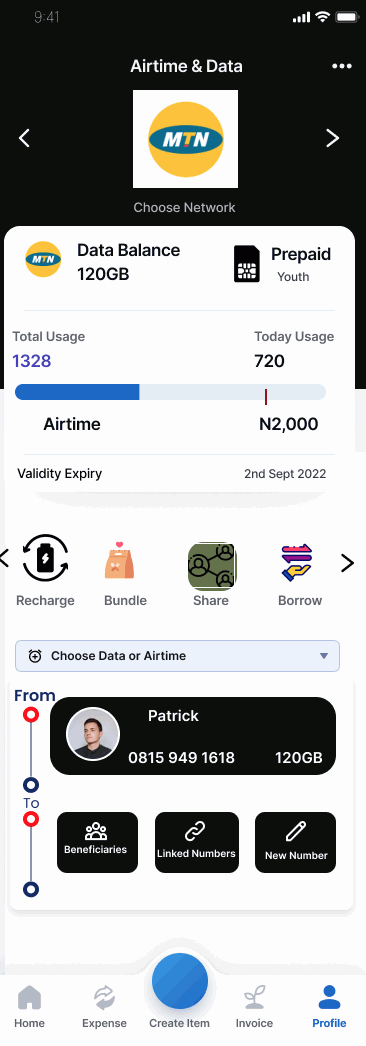The height and width of the screenshot is (1046, 366).
Task: Select the red From radio marker
Action: coord(31,715)
